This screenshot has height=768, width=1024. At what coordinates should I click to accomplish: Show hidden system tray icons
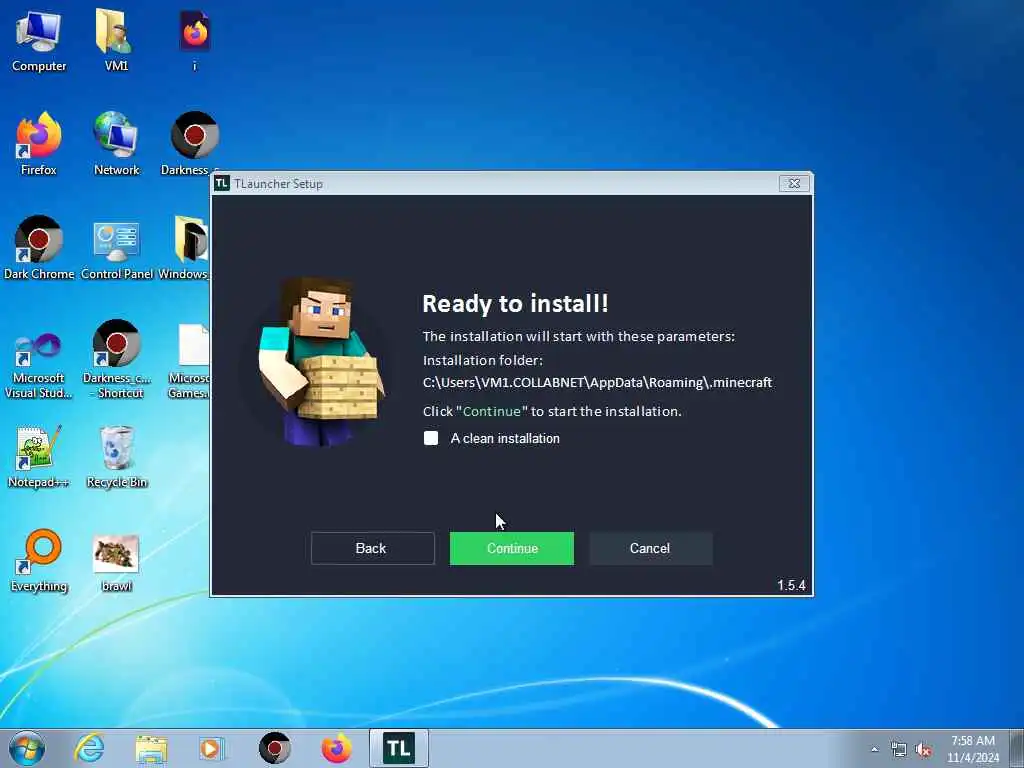pos(874,750)
